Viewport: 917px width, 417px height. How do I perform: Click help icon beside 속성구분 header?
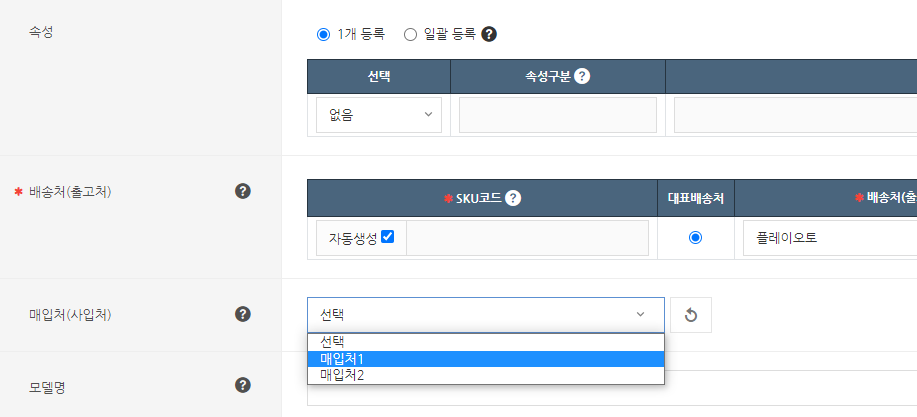582,77
